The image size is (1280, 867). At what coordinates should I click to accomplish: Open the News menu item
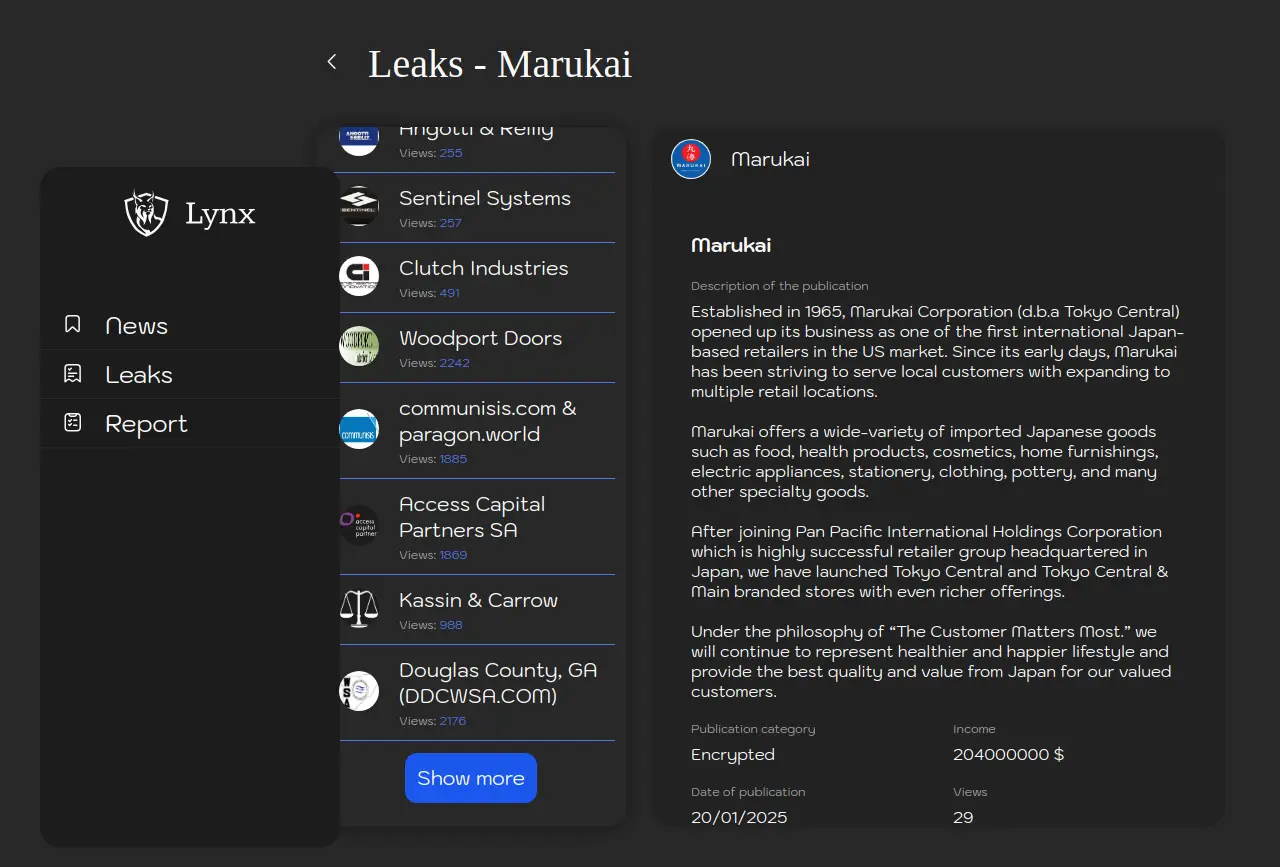(137, 326)
